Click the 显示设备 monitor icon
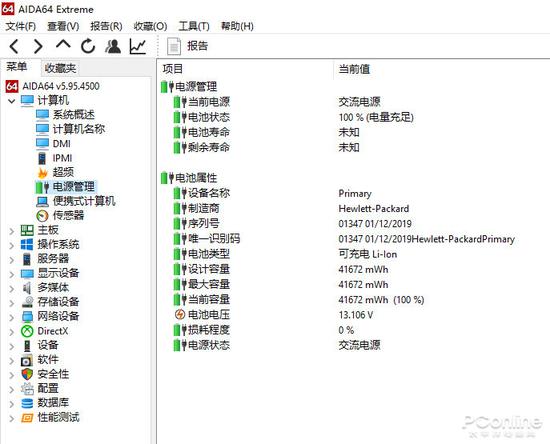 point(27,273)
